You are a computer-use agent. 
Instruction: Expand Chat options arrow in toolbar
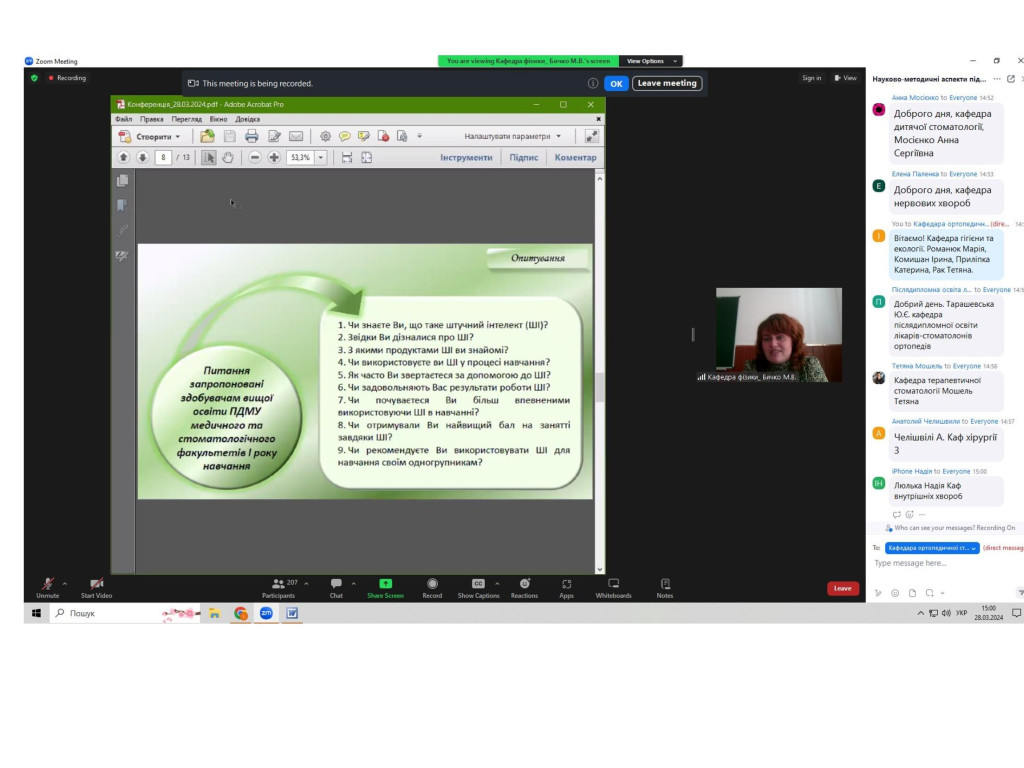pos(353,583)
